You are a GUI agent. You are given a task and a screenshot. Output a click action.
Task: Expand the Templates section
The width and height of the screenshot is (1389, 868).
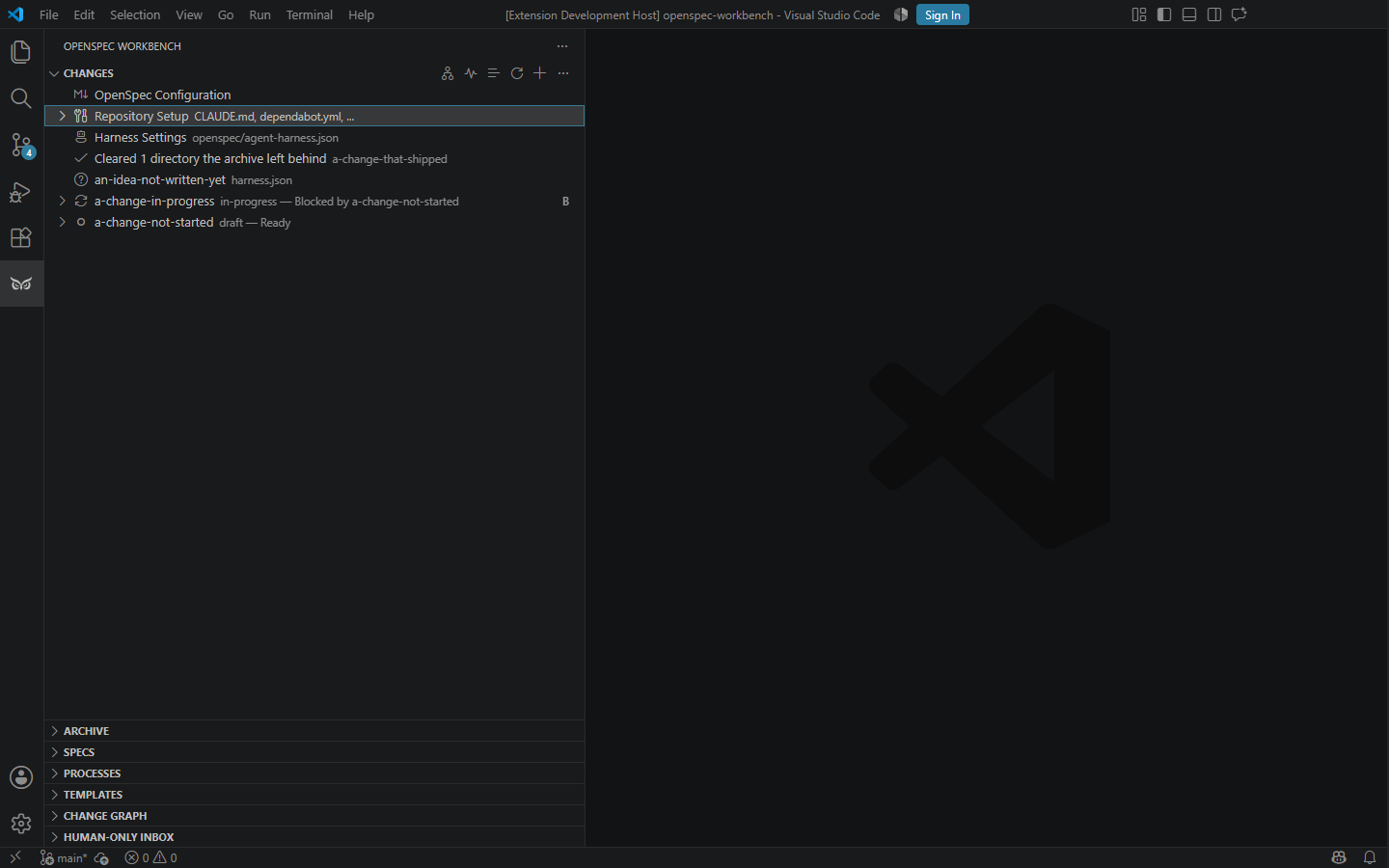(314, 795)
